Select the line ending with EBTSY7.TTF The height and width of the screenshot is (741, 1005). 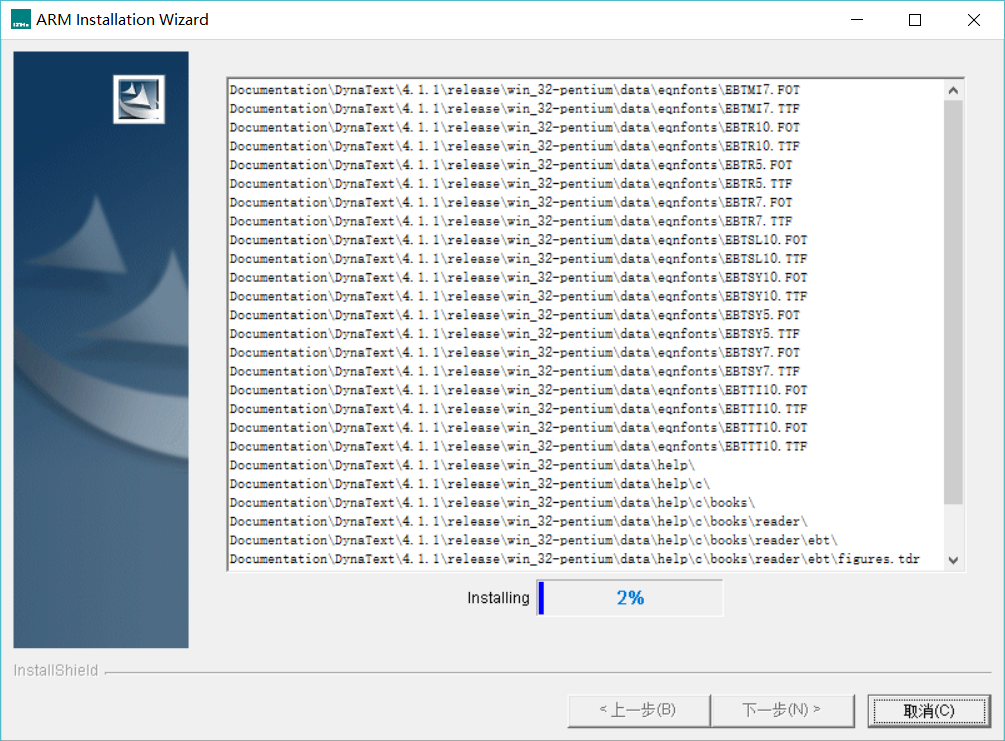coord(515,371)
